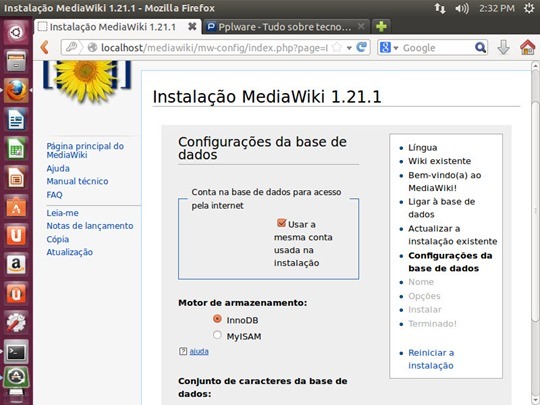Image resolution: width=540 pixels, height=405 pixels.
Task: Select the InnoDB storage engine option
Action: pos(217,319)
